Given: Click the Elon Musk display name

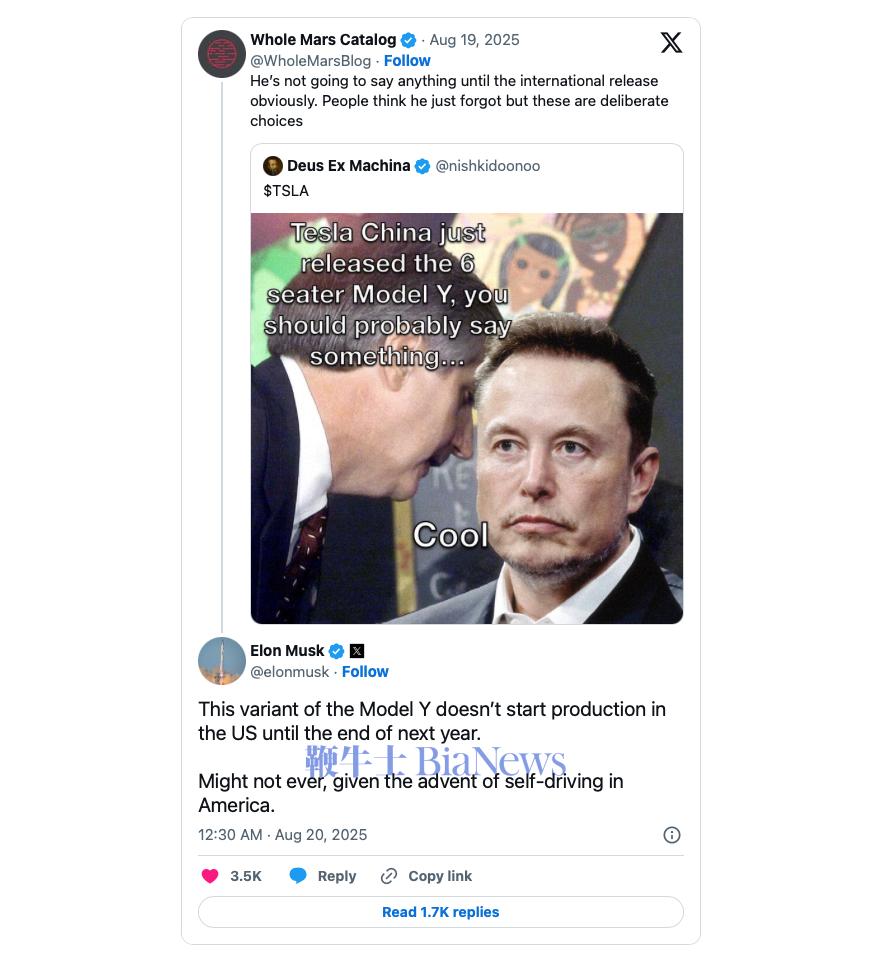Looking at the screenshot, I should pos(287,651).
